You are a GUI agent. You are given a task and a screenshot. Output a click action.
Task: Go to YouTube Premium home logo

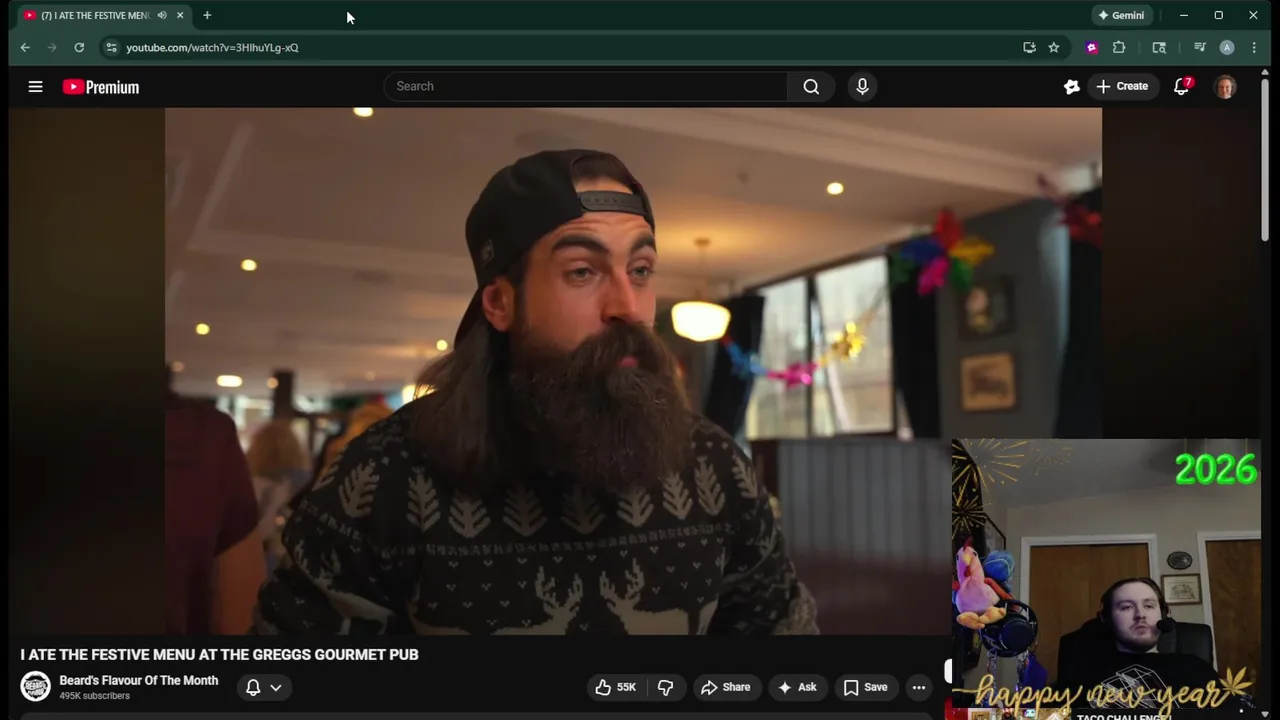coord(101,87)
